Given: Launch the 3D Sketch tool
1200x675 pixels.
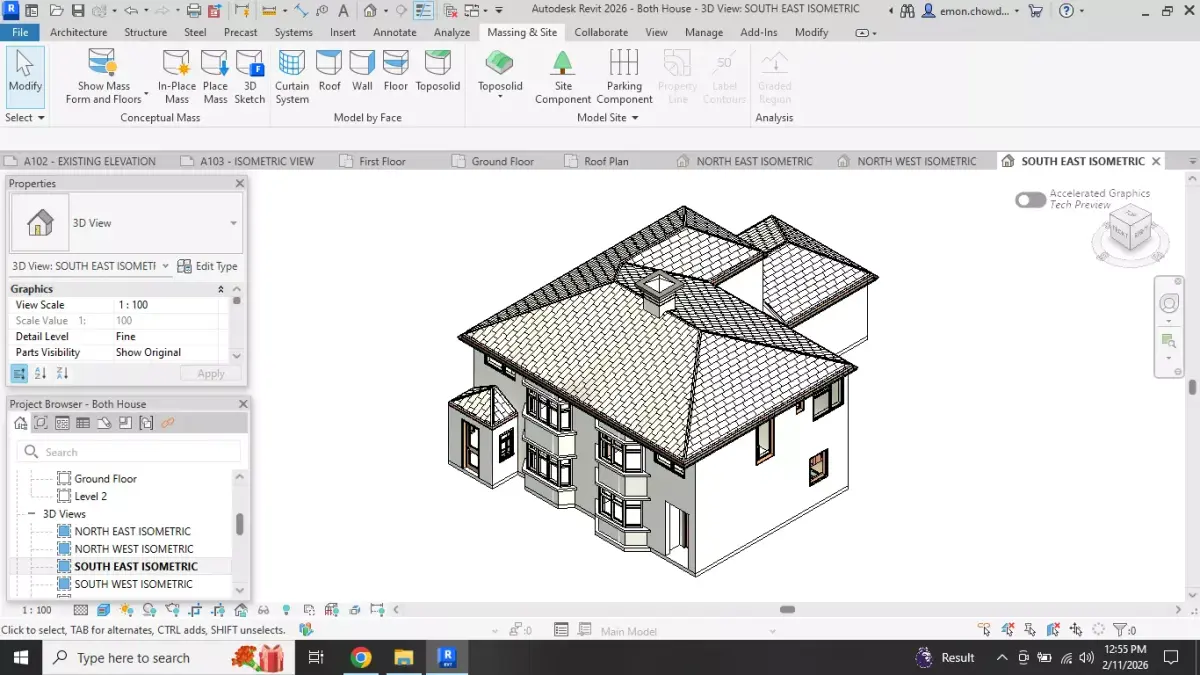Looking at the screenshot, I should pyautogui.click(x=250, y=77).
